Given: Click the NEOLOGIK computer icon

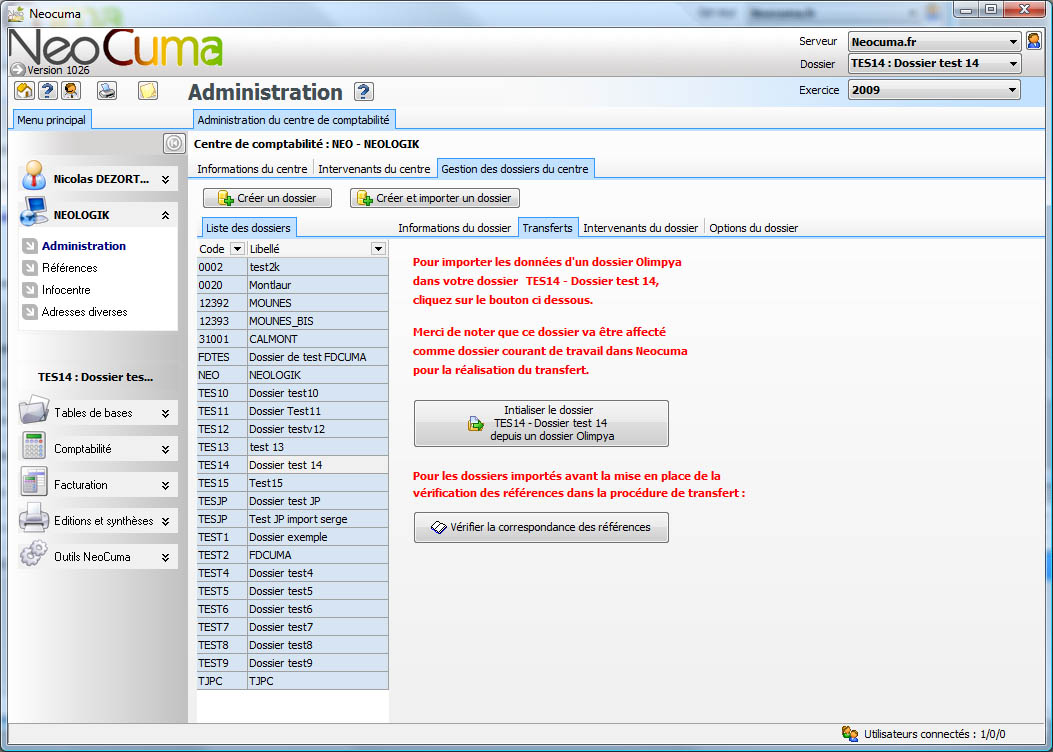Looking at the screenshot, I should point(33,212).
